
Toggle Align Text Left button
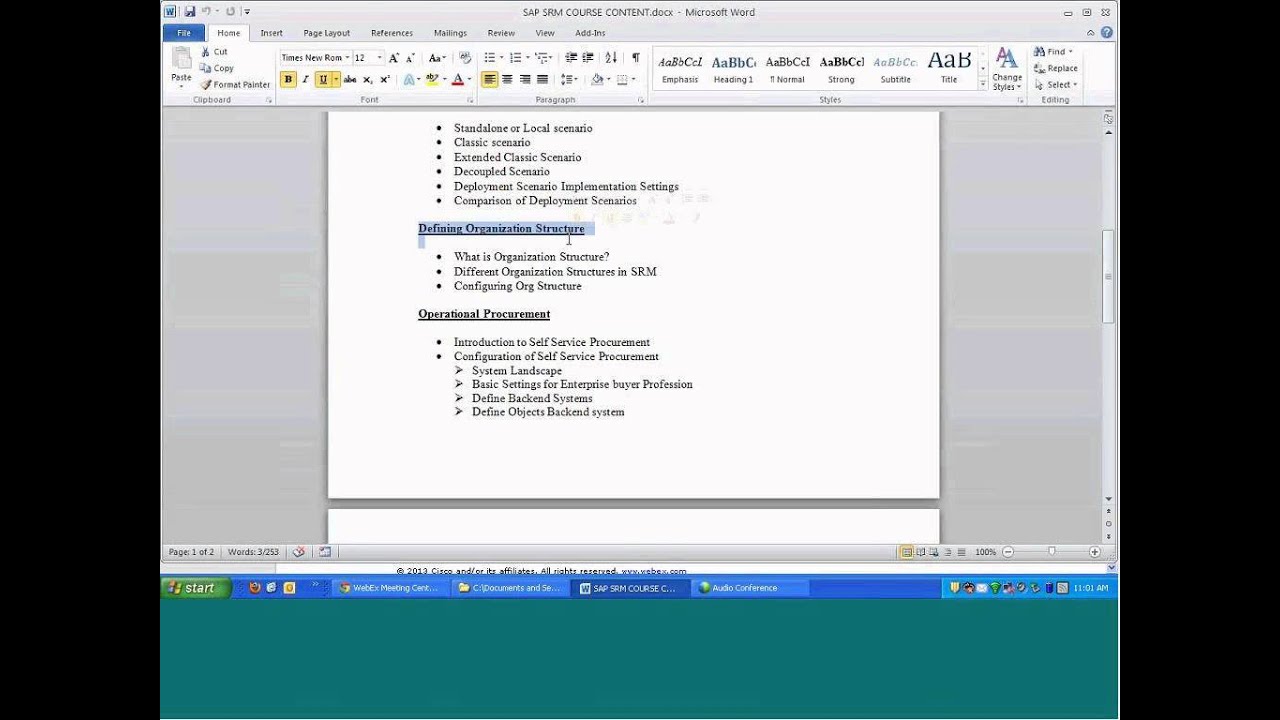[x=489, y=80]
